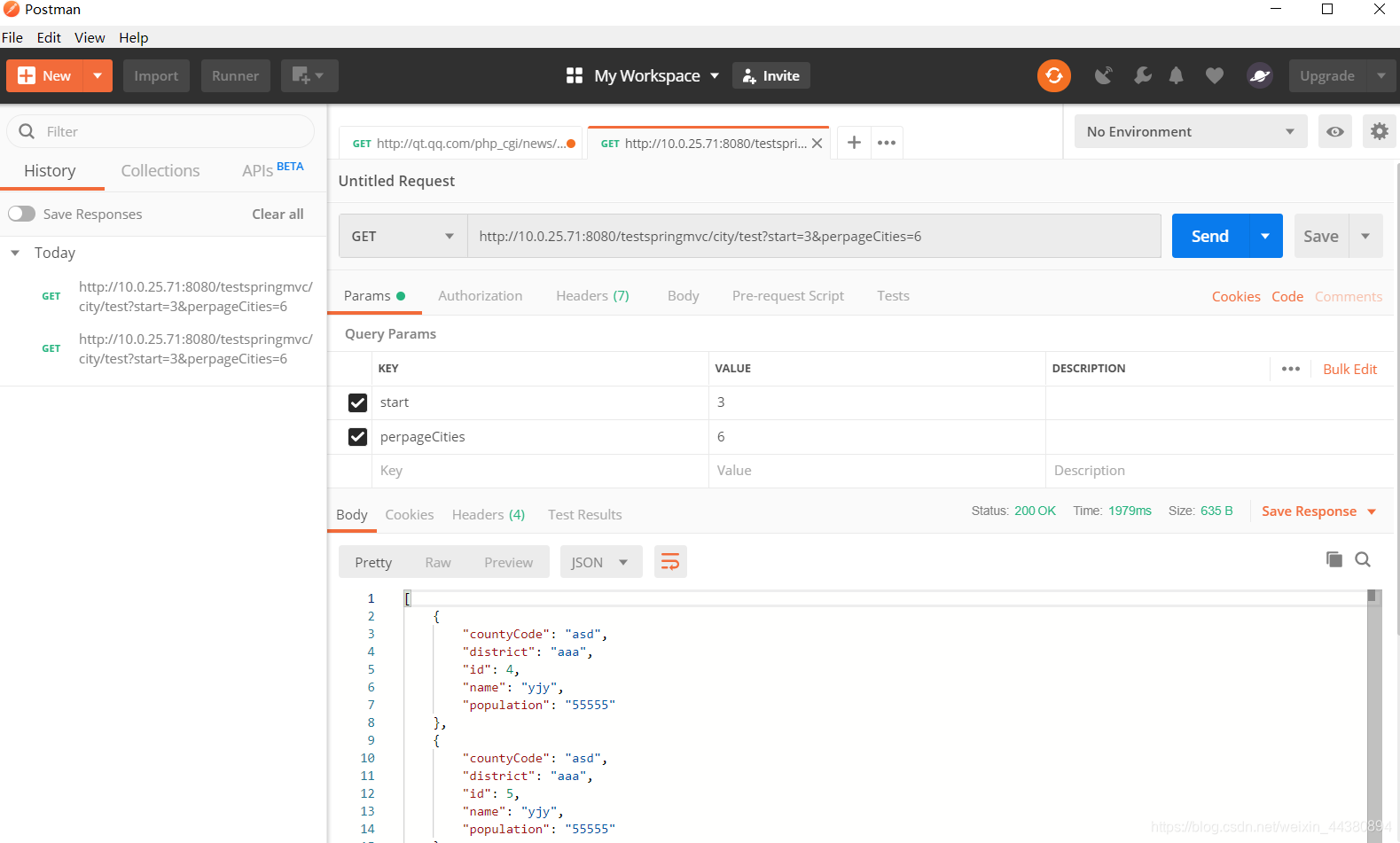
Task: Click the workspace grid icon
Action: (575, 75)
